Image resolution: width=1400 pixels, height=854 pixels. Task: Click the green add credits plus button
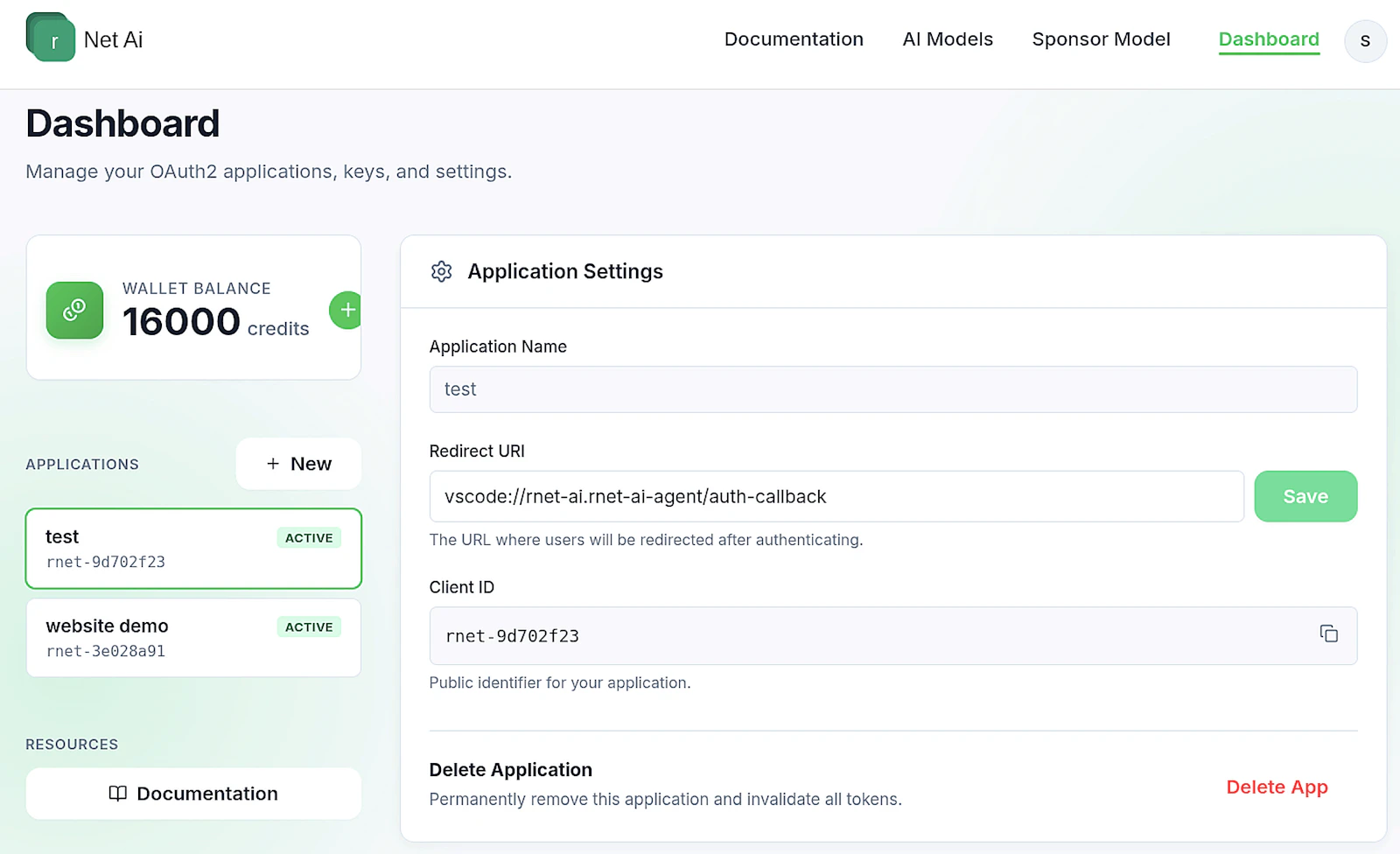[346, 310]
